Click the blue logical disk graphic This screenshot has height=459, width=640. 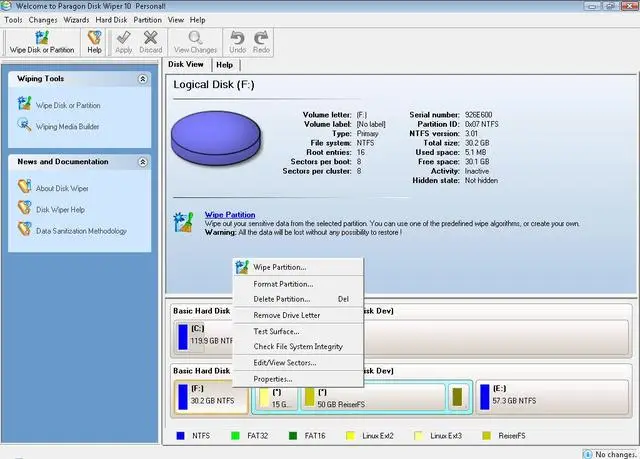[216, 138]
